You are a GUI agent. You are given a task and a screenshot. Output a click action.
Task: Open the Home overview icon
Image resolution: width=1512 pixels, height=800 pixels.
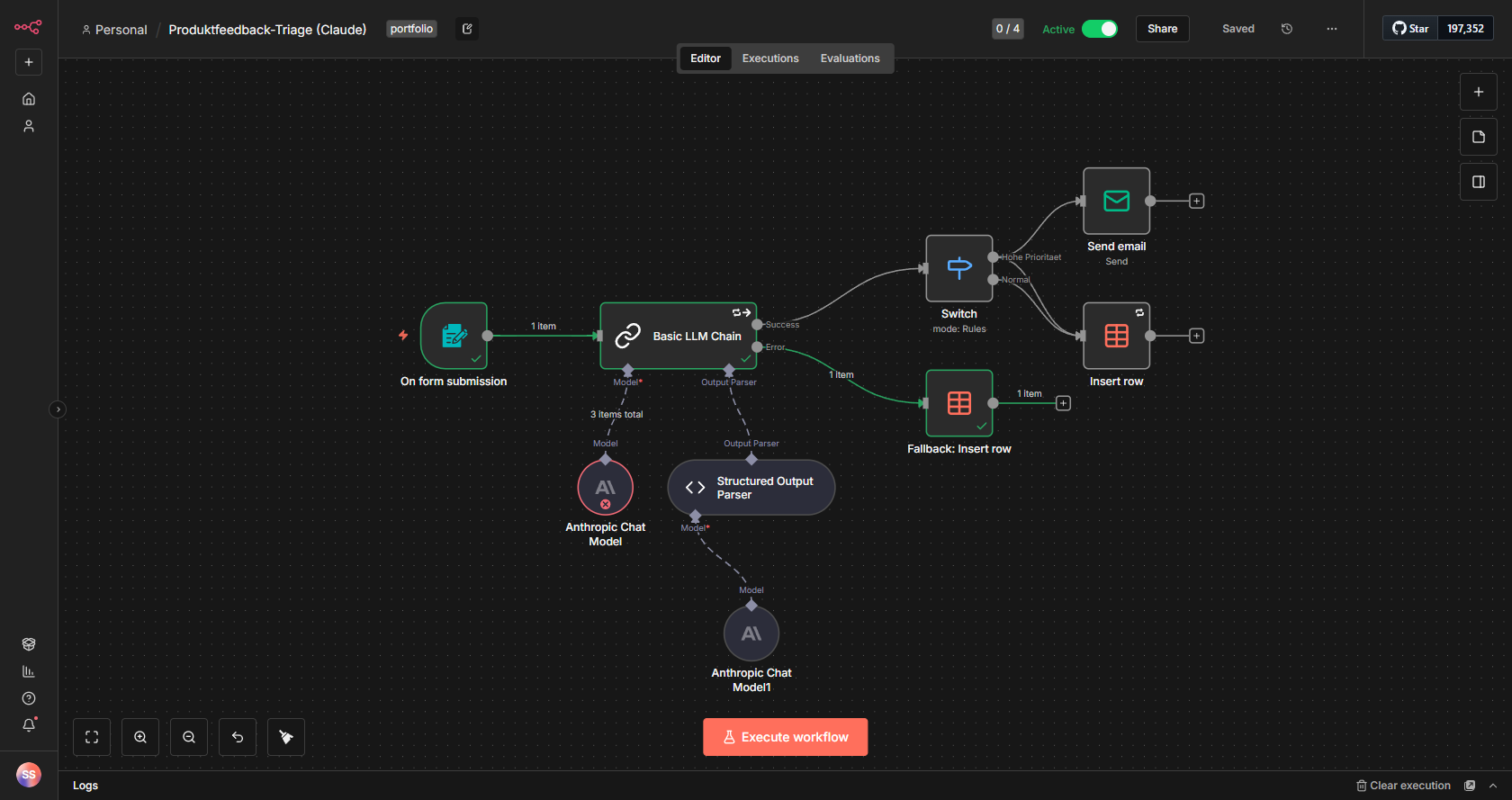coord(29,99)
